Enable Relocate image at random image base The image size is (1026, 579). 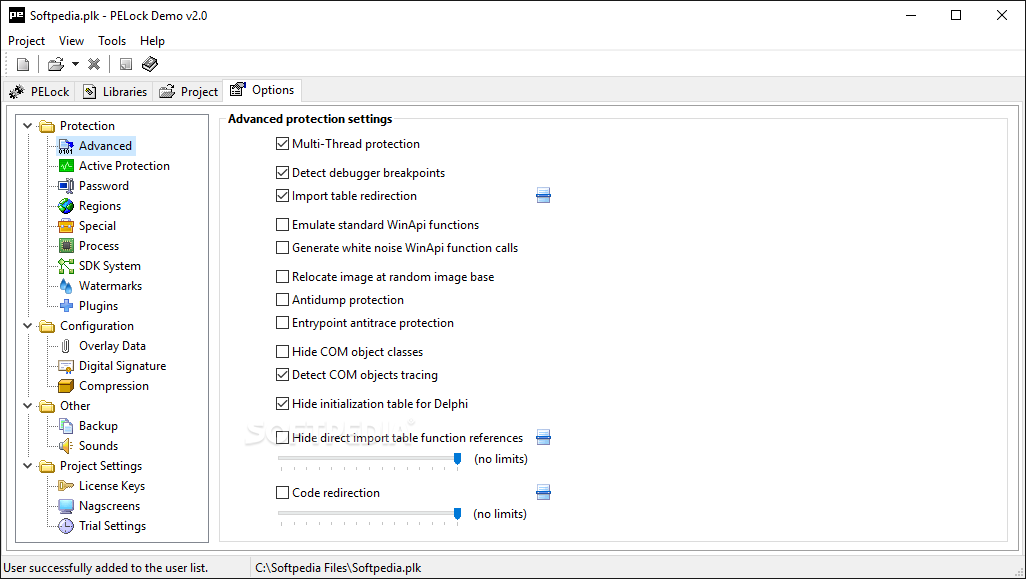coord(283,277)
